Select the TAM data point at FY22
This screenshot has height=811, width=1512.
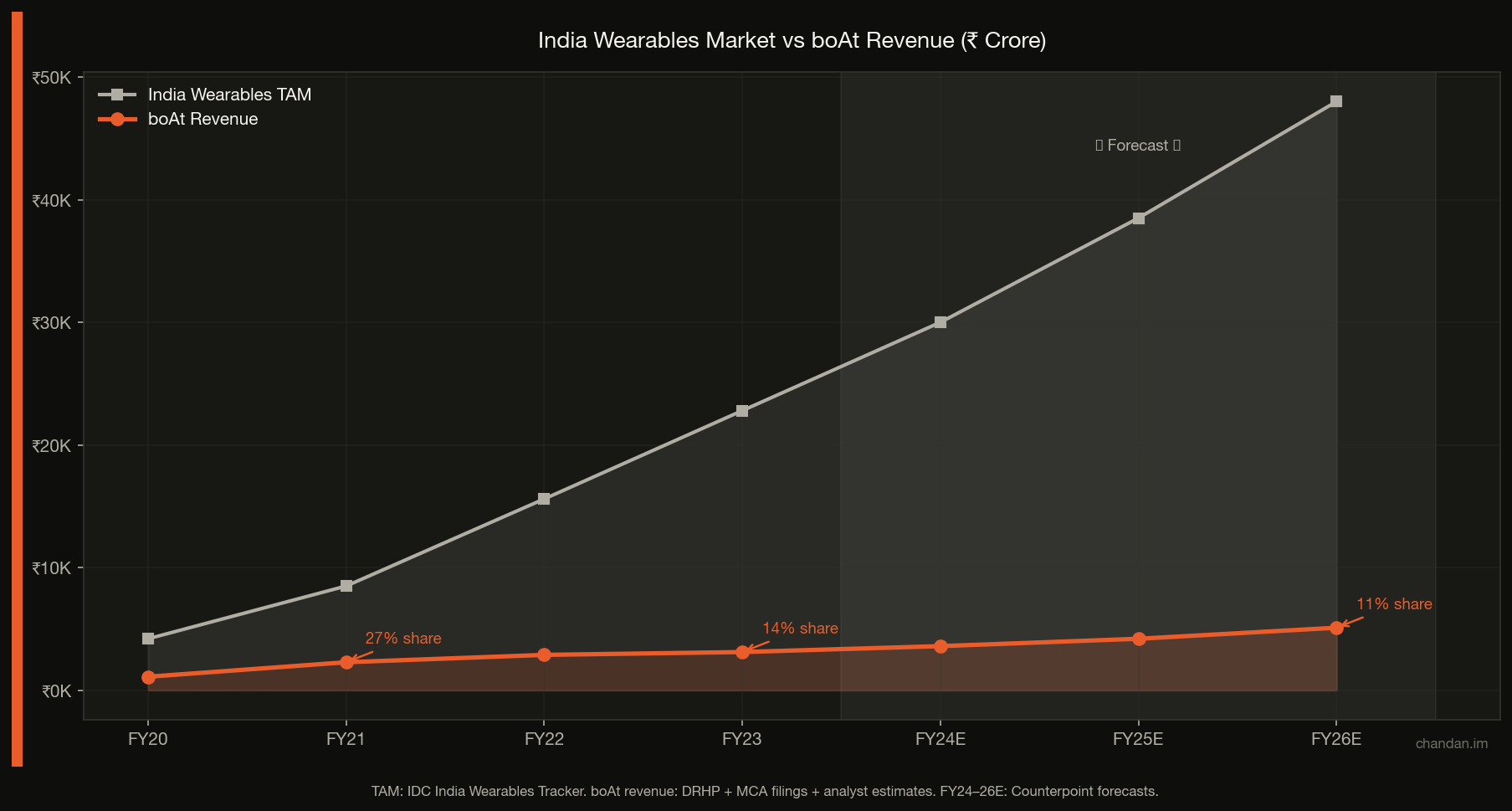(544, 499)
